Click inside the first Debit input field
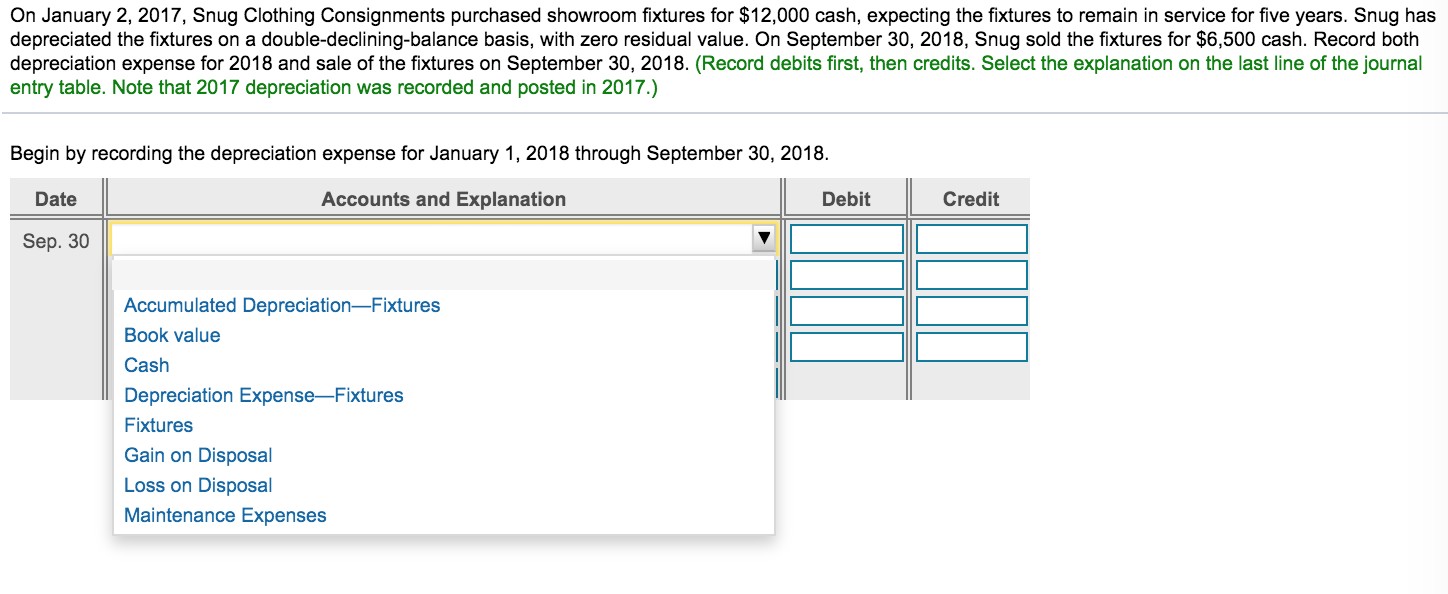 pos(846,238)
